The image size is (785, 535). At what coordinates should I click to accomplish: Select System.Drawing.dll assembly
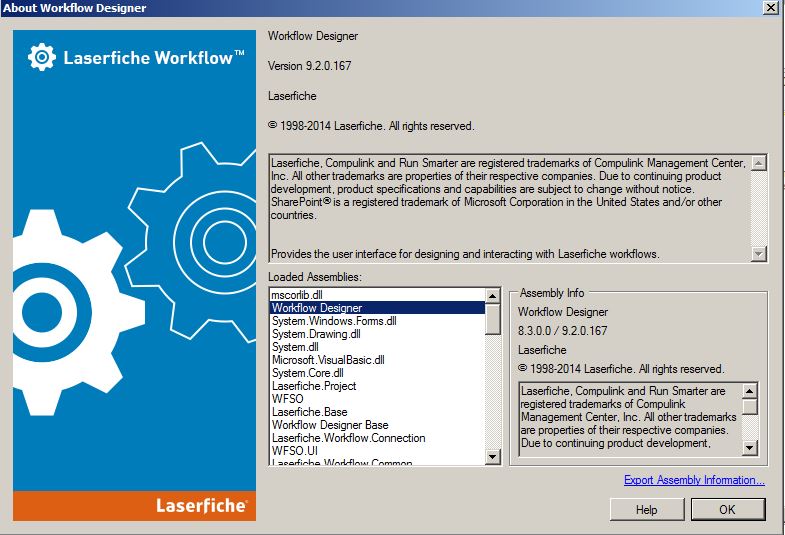(x=377, y=334)
